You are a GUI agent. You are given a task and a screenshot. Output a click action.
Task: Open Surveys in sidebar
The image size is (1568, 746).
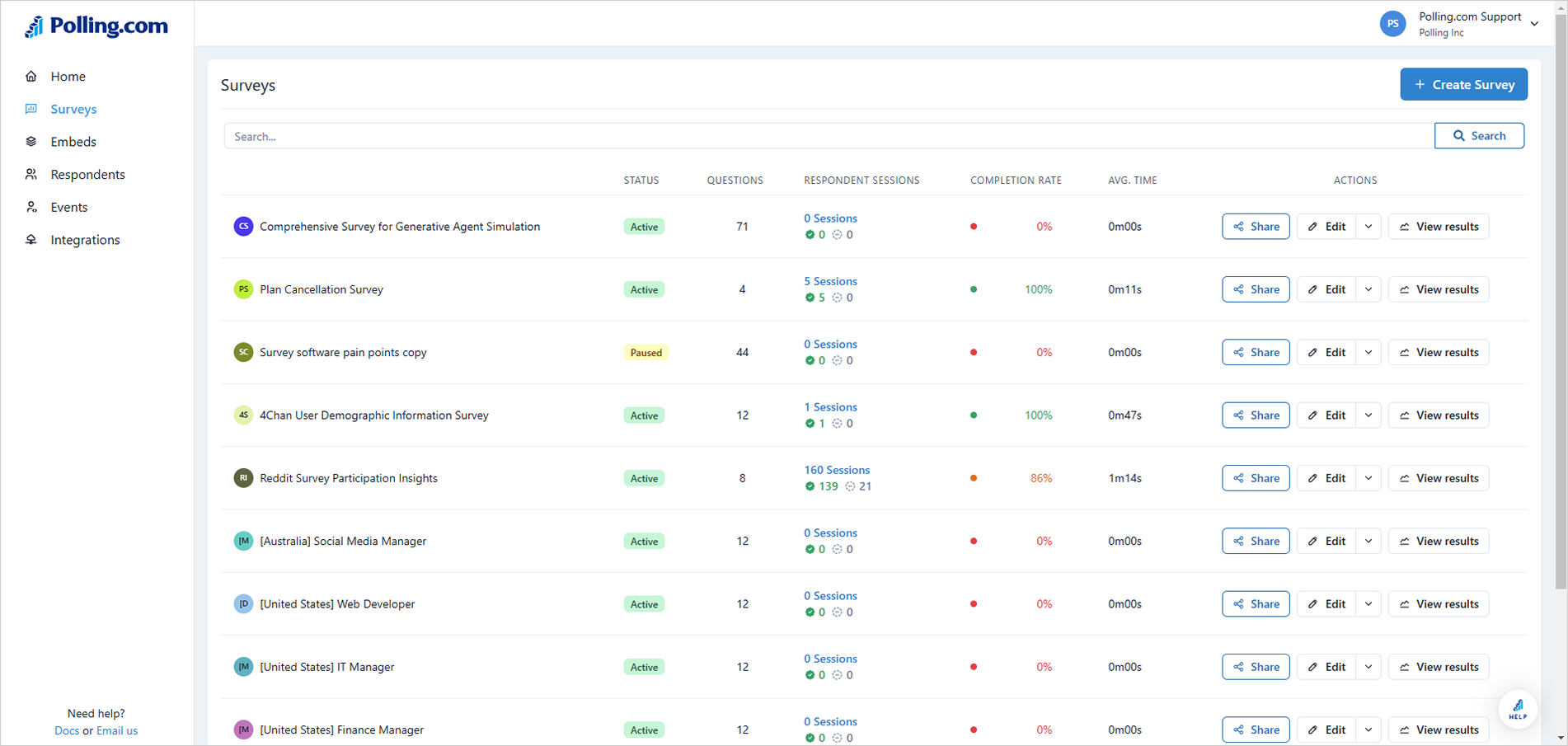pyautogui.click(x=73, y=109)
